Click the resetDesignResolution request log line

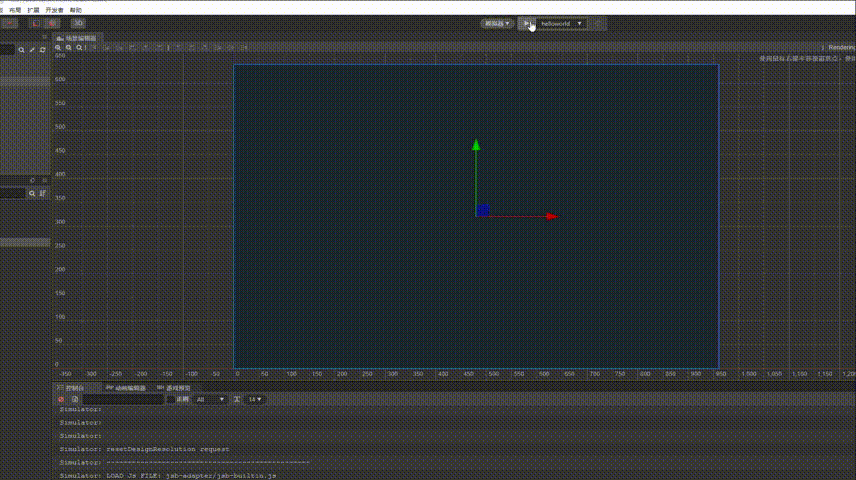[145, 449]
